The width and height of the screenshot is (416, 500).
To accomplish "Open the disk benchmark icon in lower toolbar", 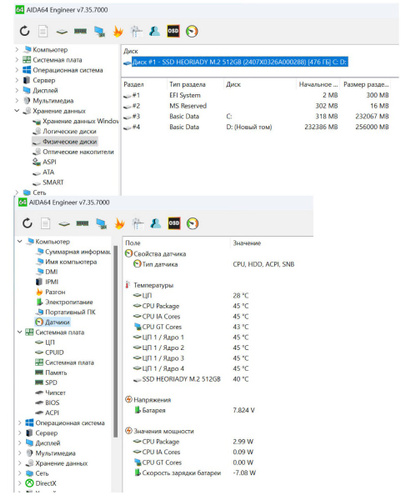I will point(64,224).
